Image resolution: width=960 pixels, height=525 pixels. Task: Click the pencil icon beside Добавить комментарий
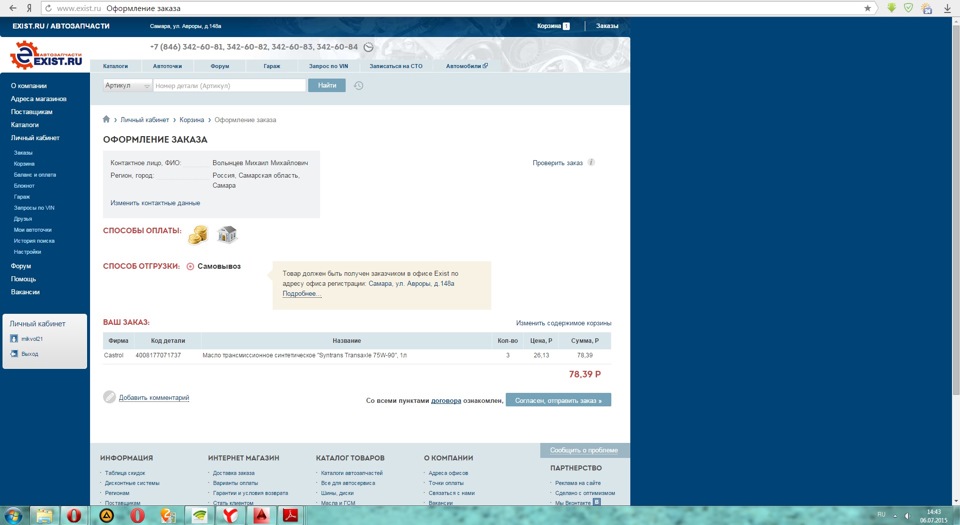coord(109,397)
